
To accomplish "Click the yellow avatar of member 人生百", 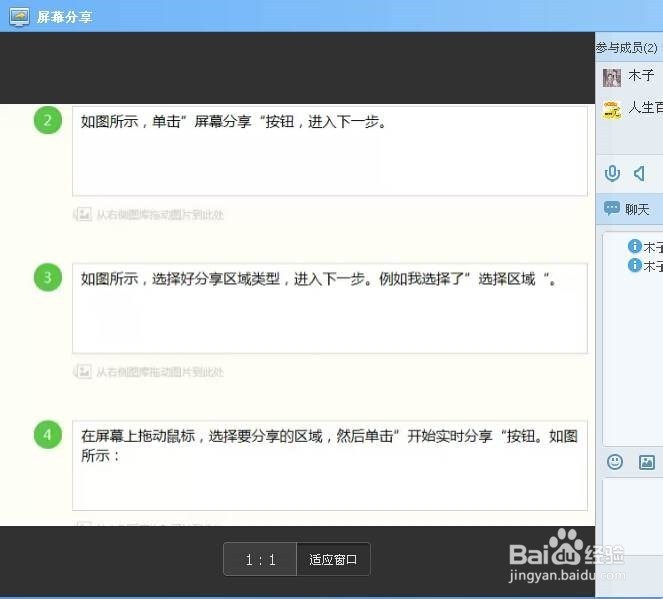I will pyautogui.click(x=612, y=110).
